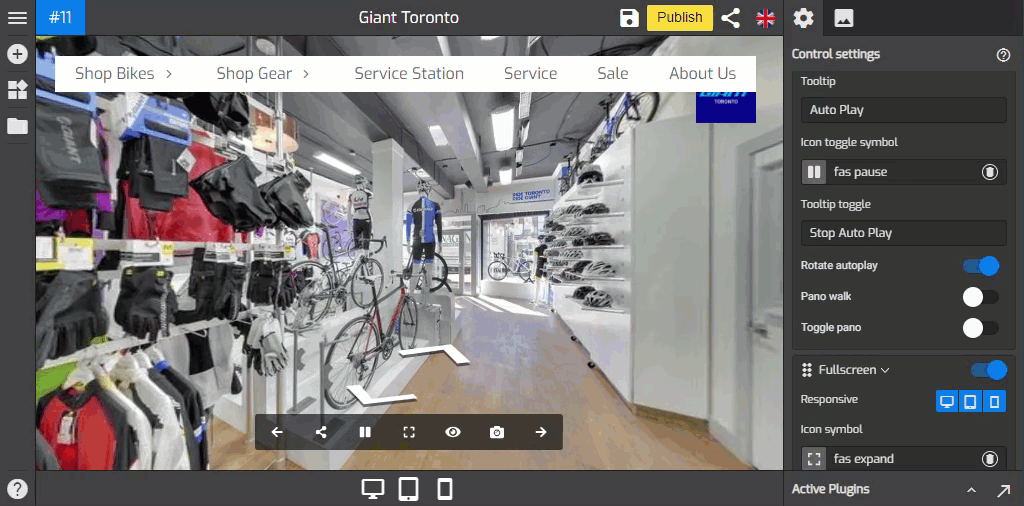1024x506 pixels.
Task: Click the Giant Toronto project title
Action: tap(409, 18)
